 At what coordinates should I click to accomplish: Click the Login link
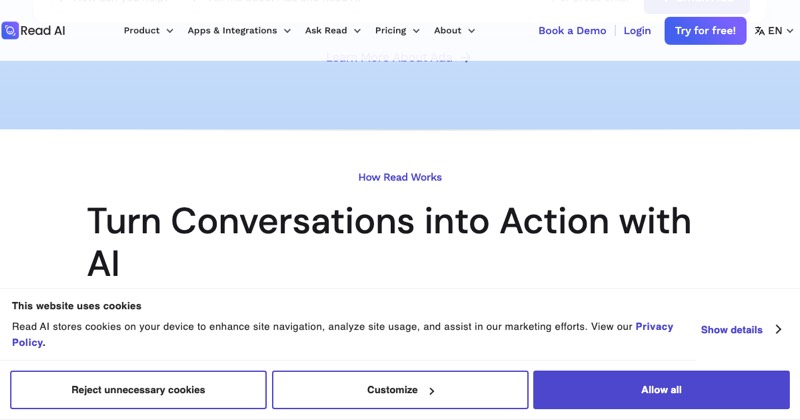[x=637, y=31]
